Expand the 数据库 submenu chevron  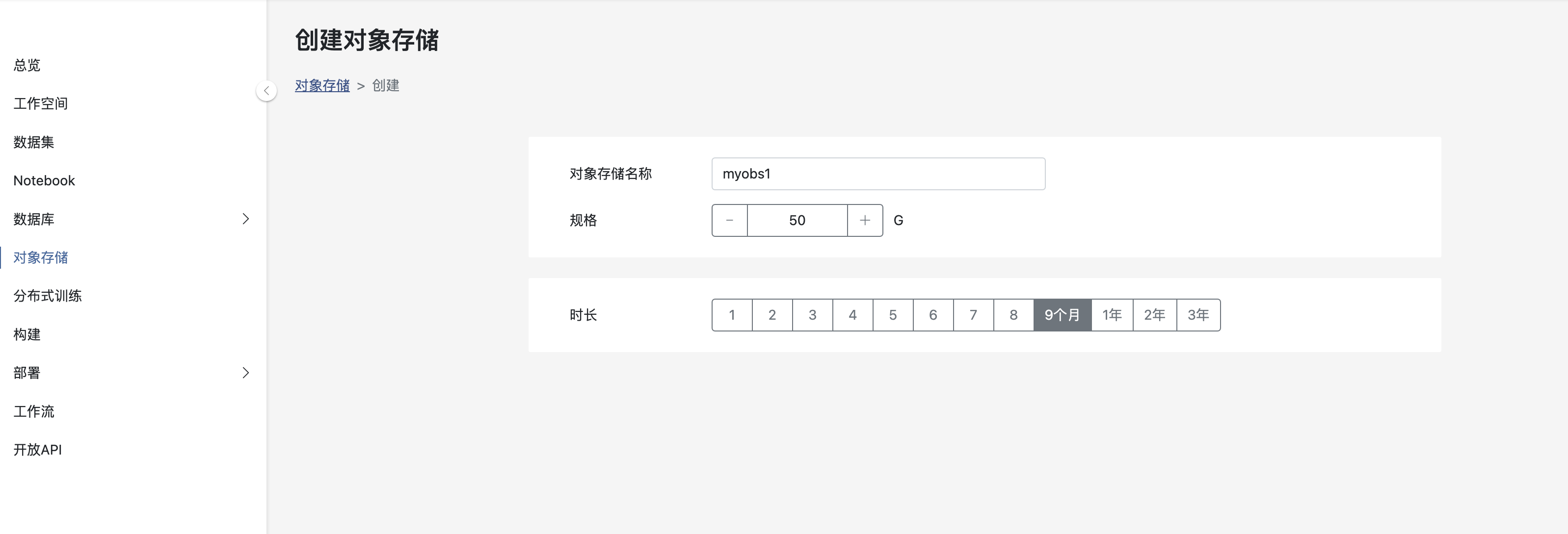[x=245, y=219]
